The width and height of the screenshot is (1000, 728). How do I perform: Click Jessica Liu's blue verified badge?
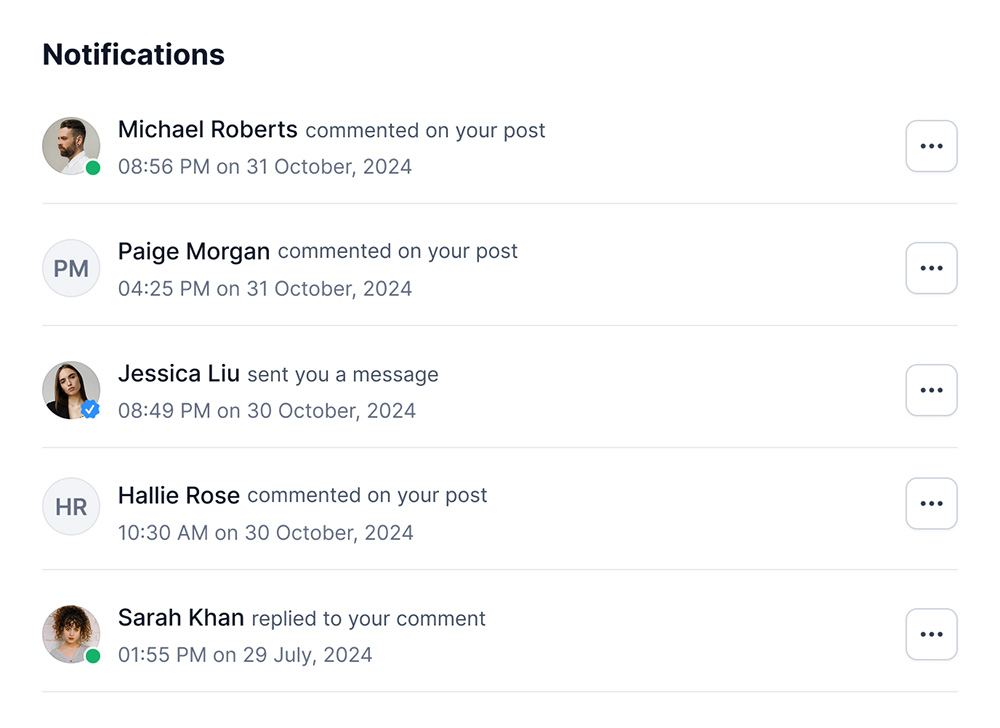tap(91, 410)
